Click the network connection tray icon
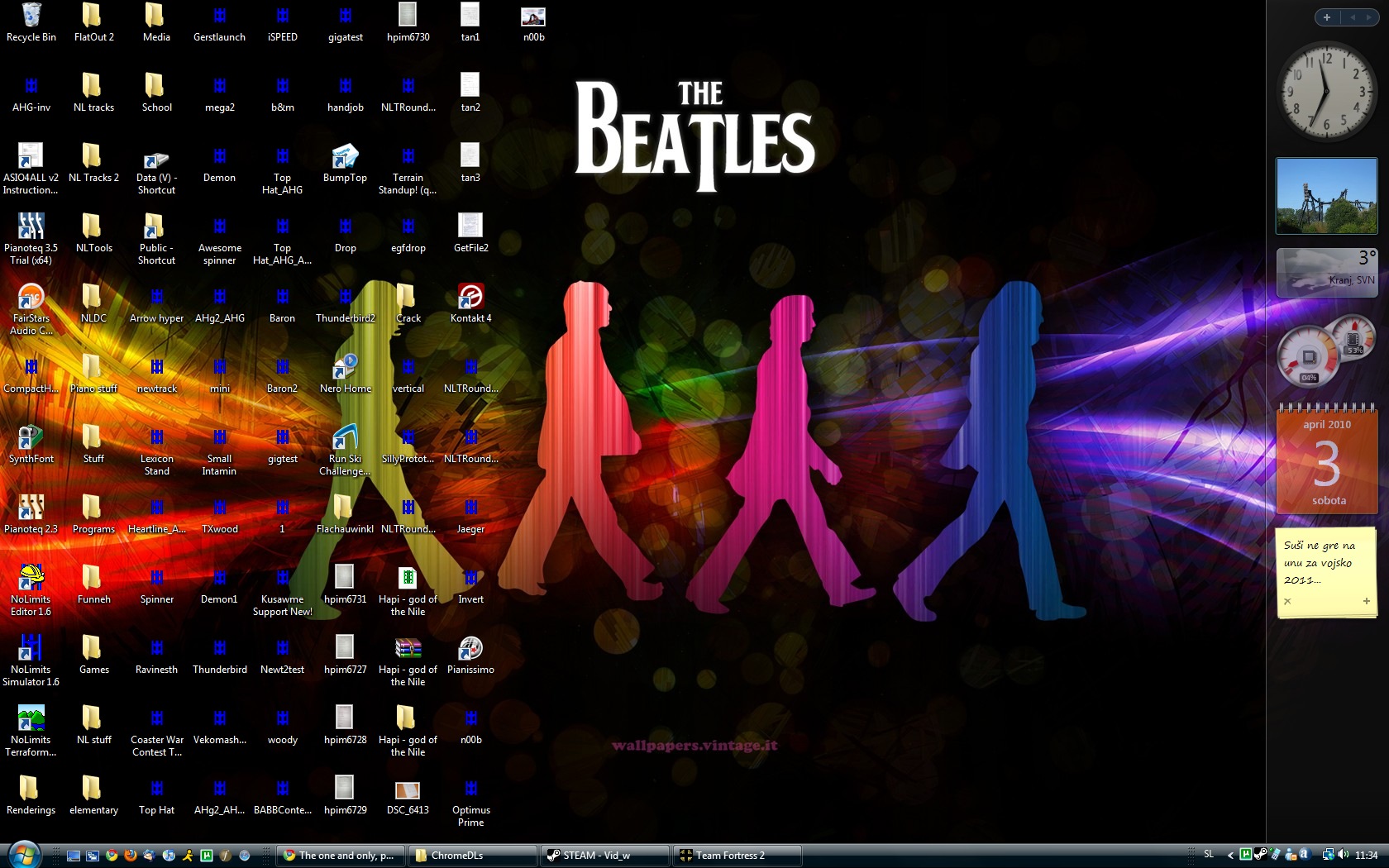 pos(1328,854)
